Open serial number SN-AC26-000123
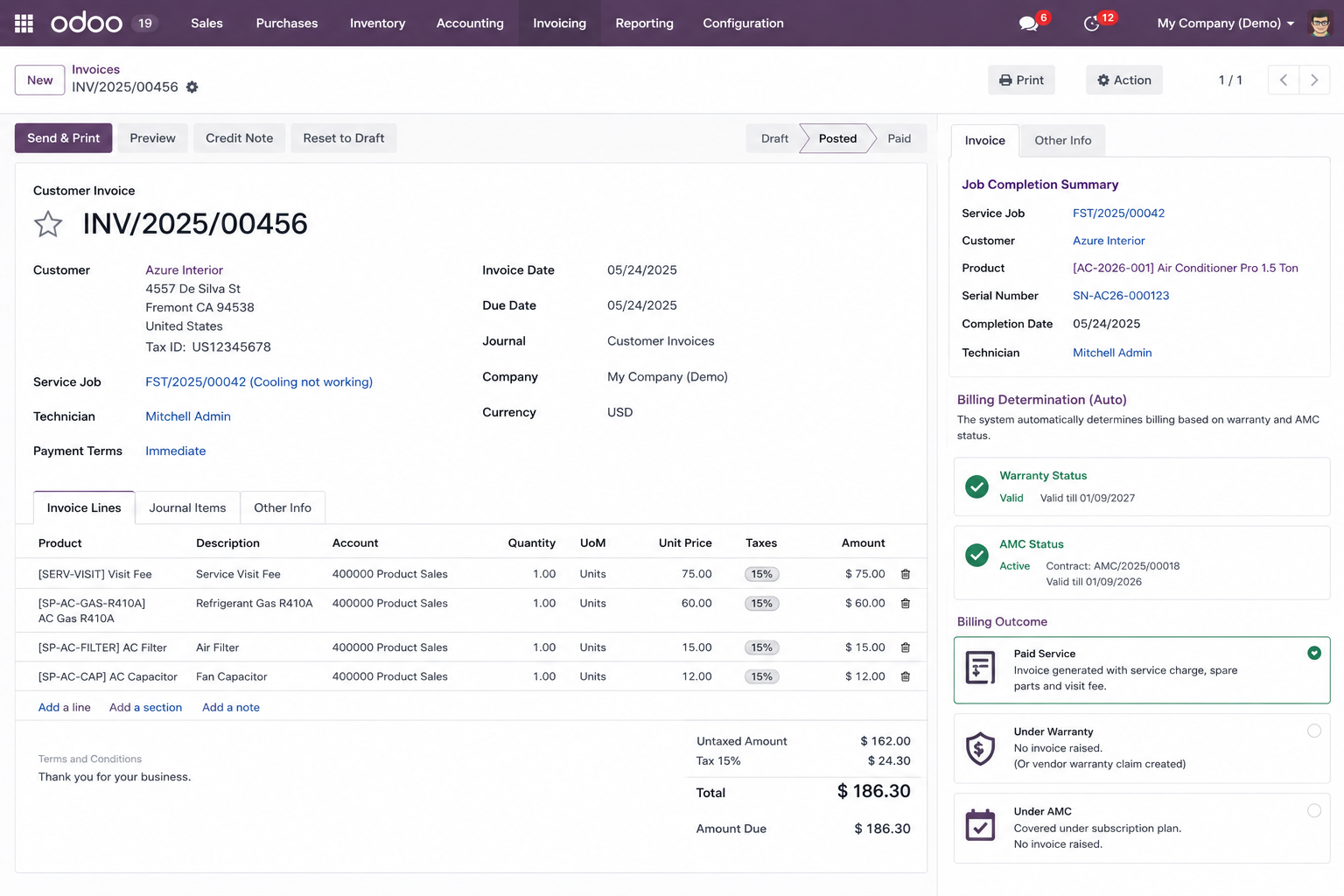 [x=1121, y=296]
